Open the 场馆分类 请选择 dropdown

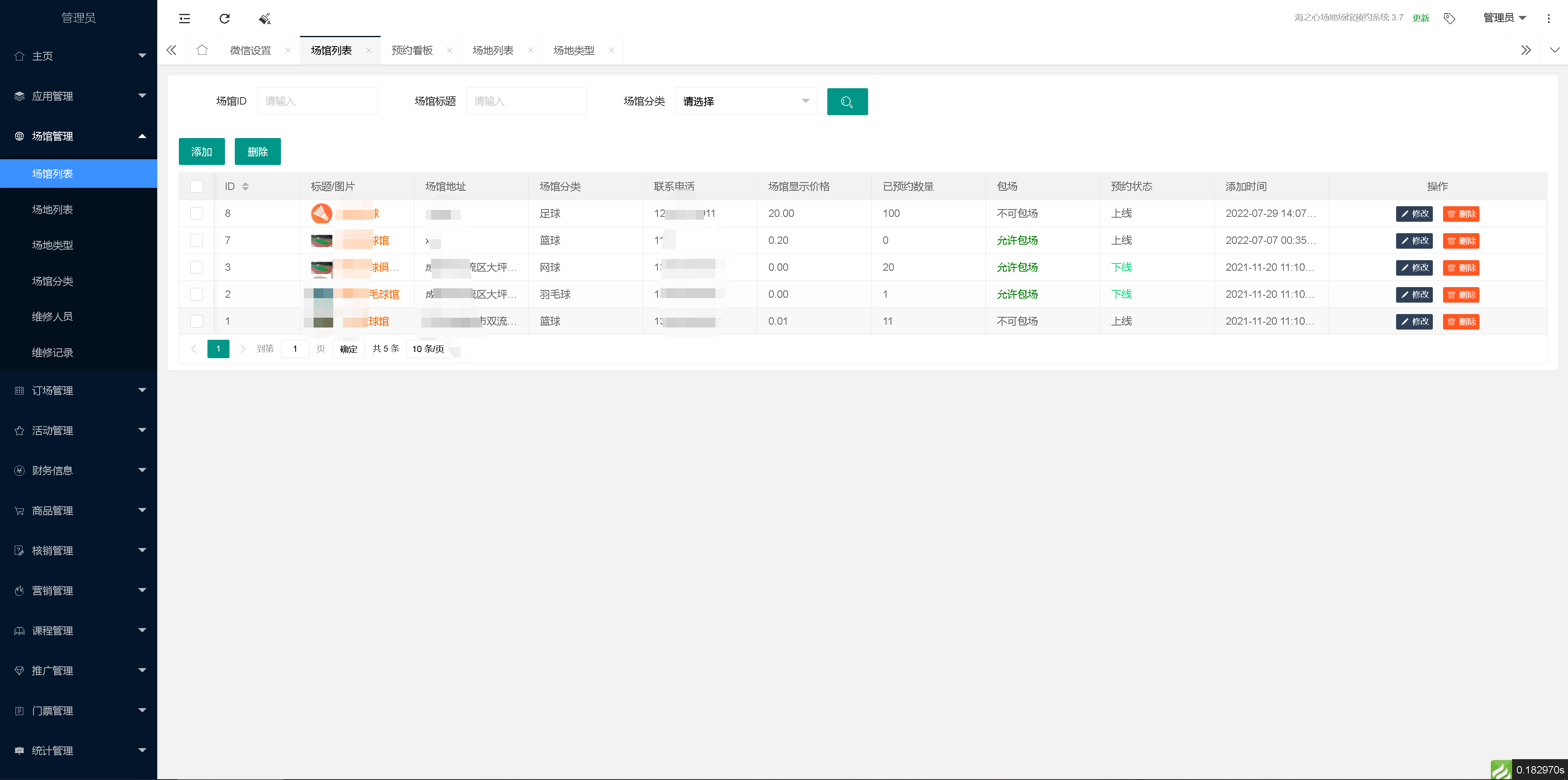click(746, 102)
